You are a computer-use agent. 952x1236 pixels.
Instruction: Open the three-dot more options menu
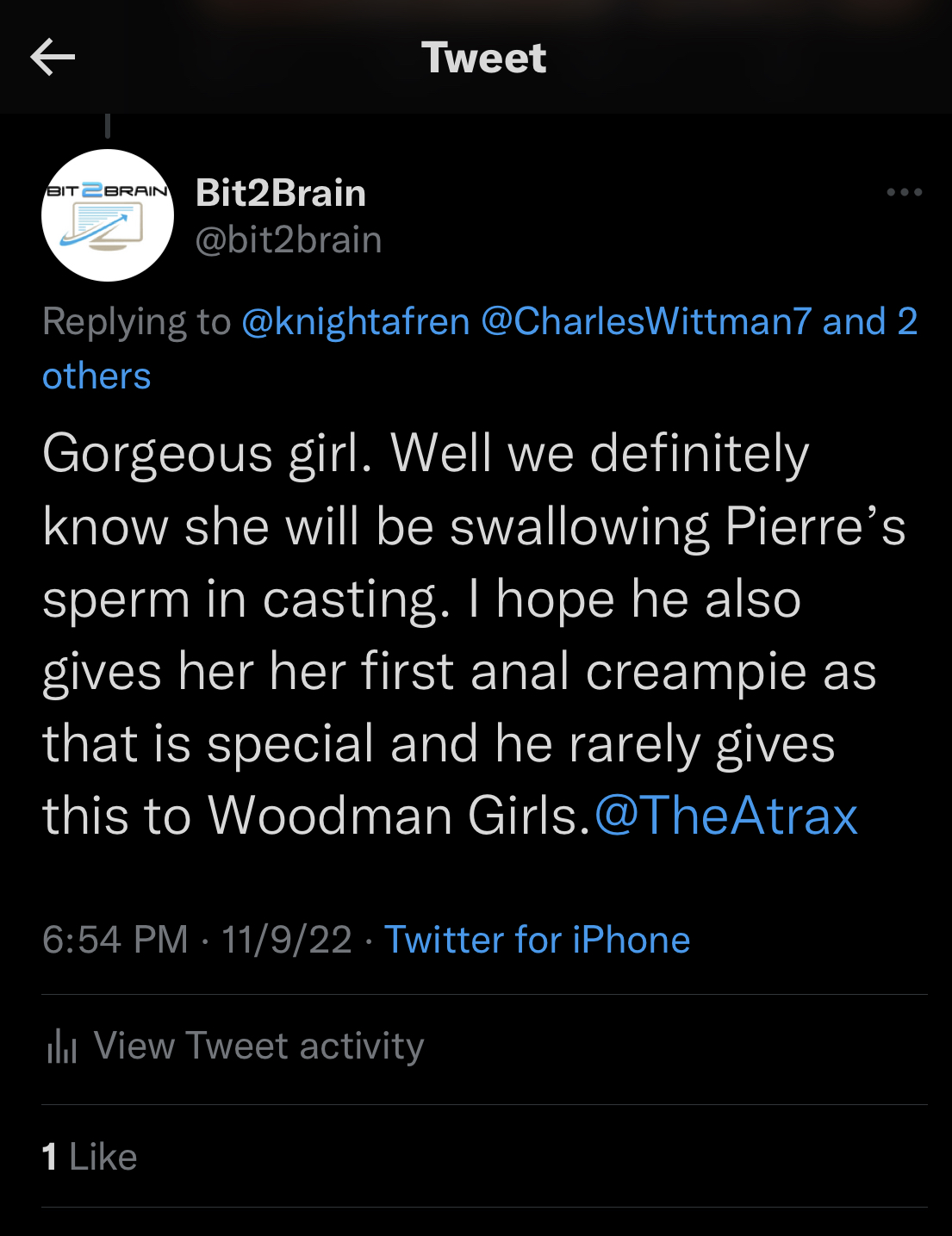[904, 192]
